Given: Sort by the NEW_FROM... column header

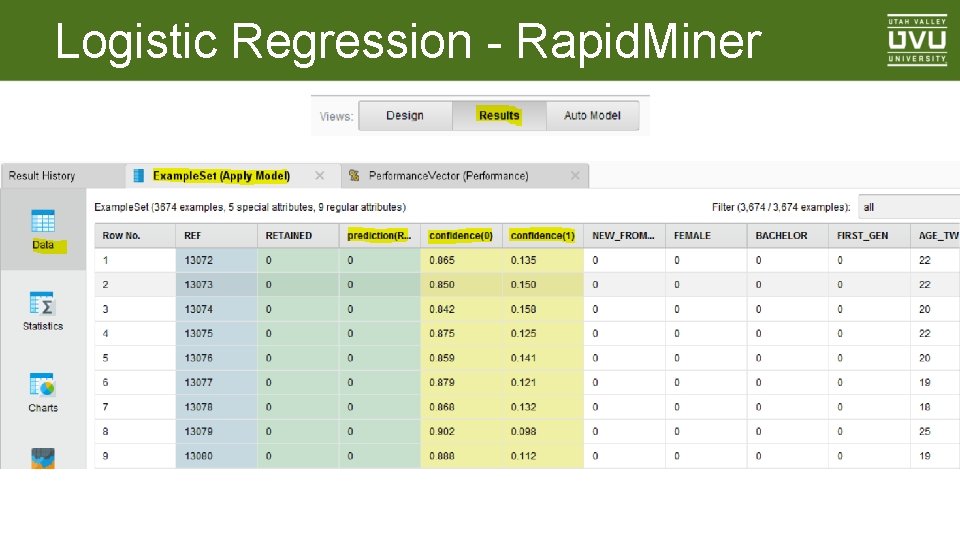Looking at the screenshot, I should (x=624, y=236).
